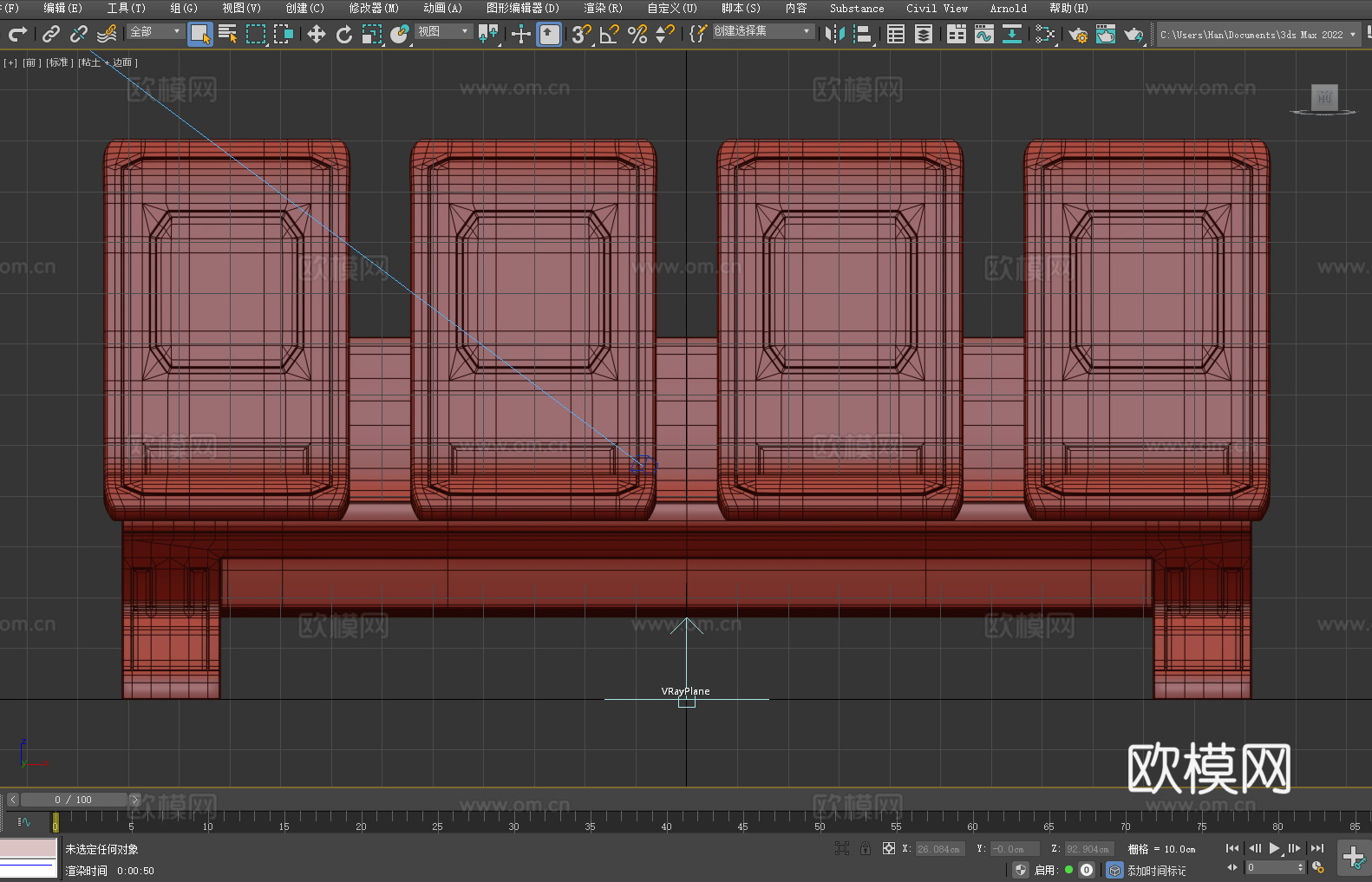Screen dimensions: 1372x882
Task: Open the Civil View menu
Action: click(x=937, y=8)
